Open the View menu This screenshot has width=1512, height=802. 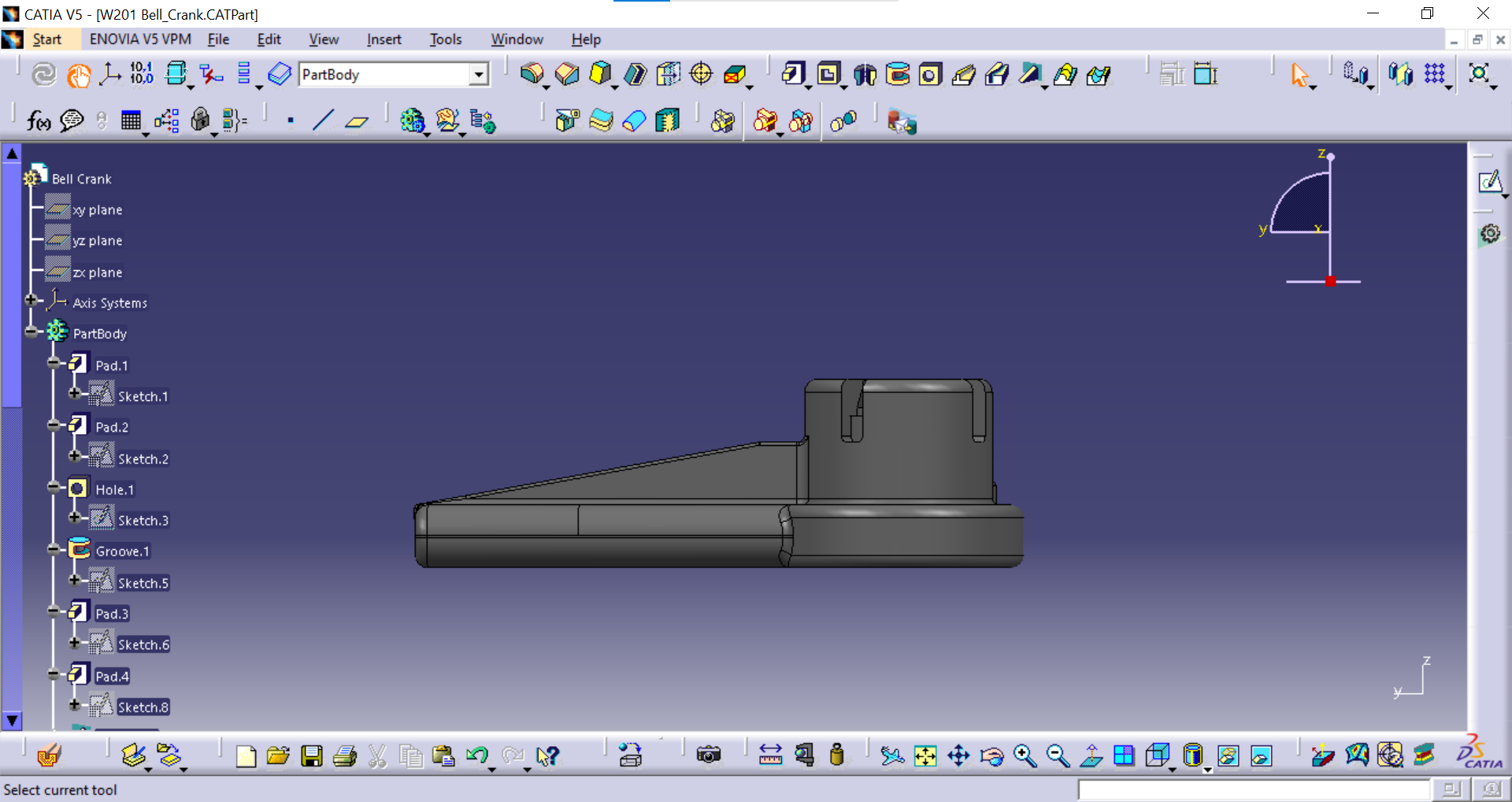pyautogui.click(x=324, y=39)
